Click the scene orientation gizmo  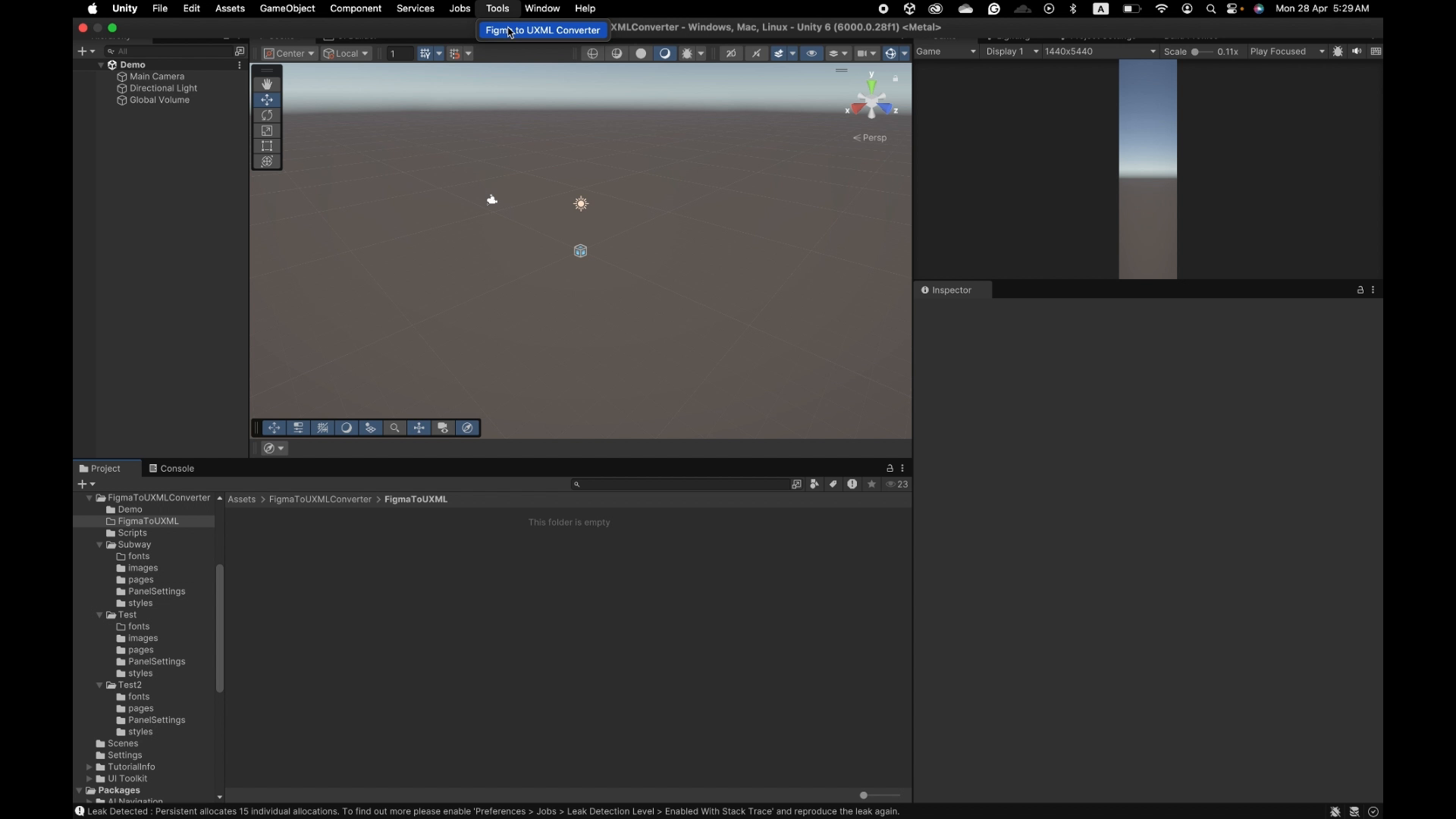tap(871, 102)
